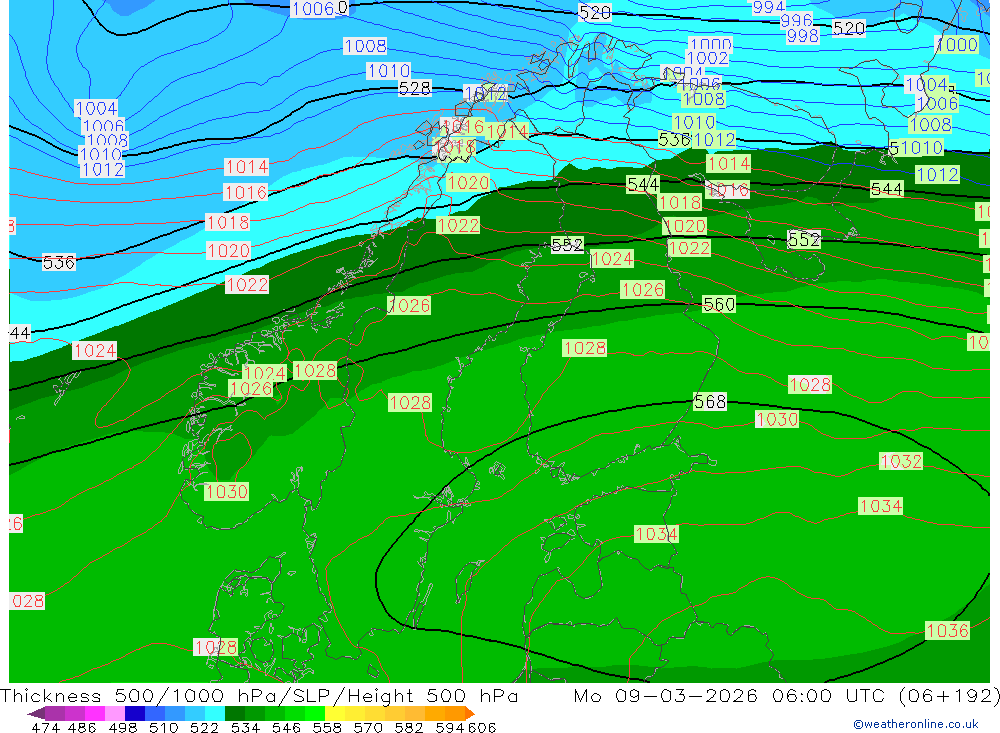Click the legend value 474

coord(45,727)
